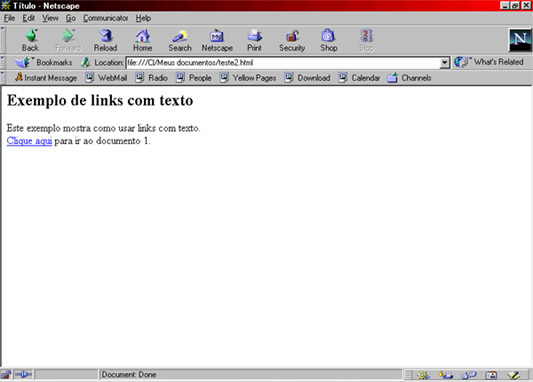The width and height of the screenshot is (533, 382).
Task: Open WebMail from personal toolbar
Action: point(106,78)
